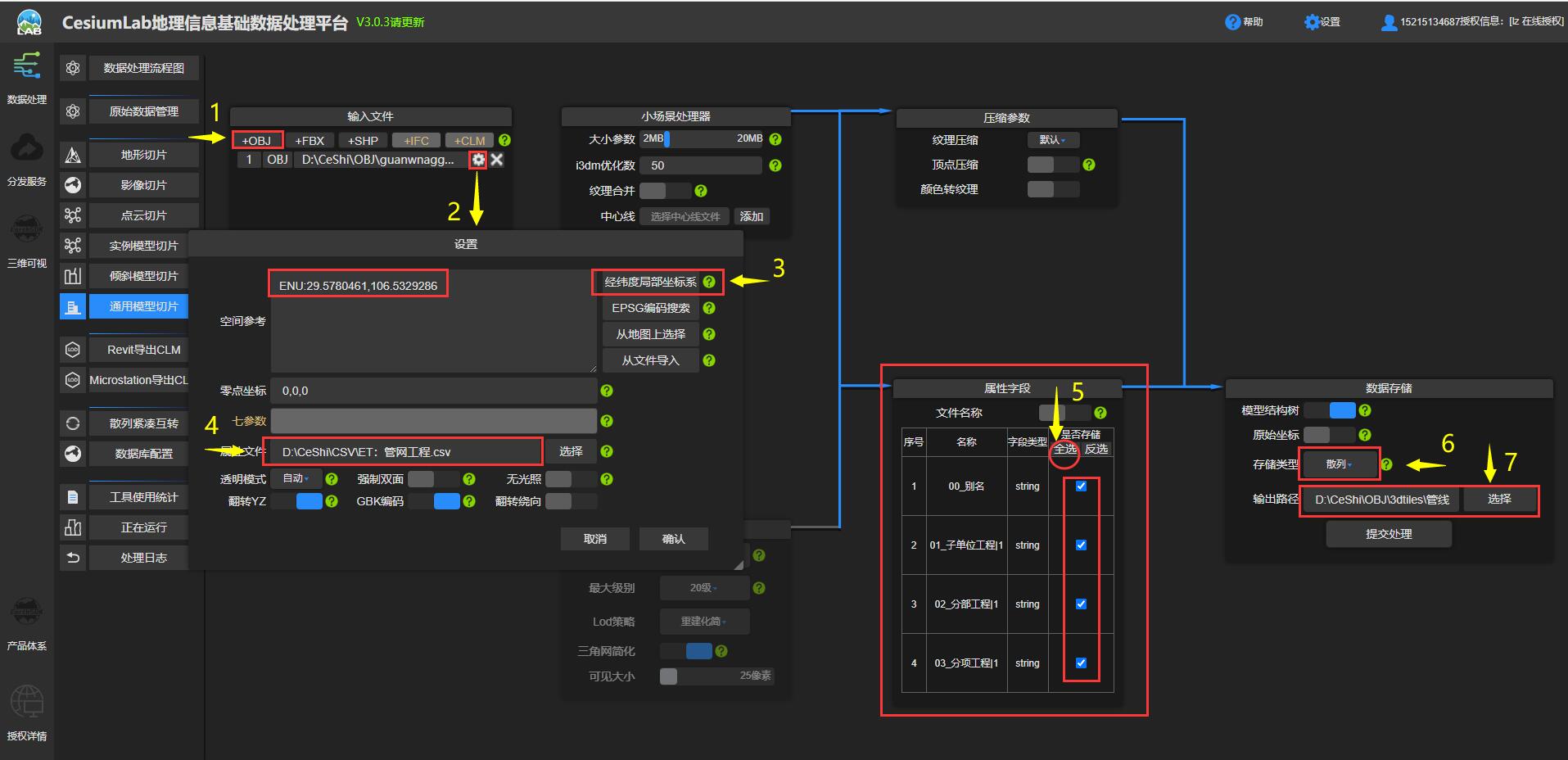This screenshot has height=760, width=1568.
Task: Open the 最大级别 20级 dropdown
Action: [x=704, y=588]
